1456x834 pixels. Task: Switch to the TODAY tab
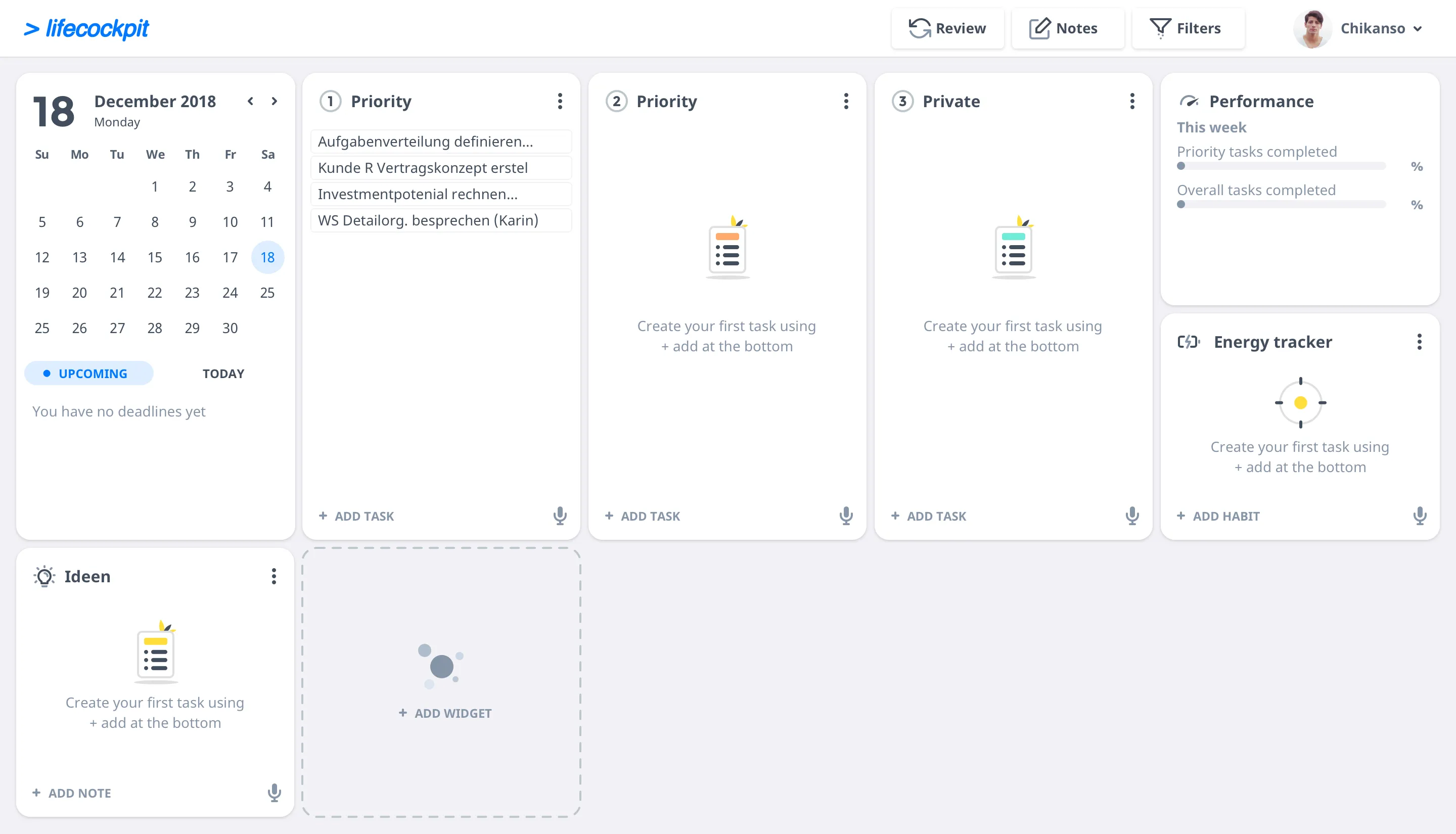[x=223, y=374]
